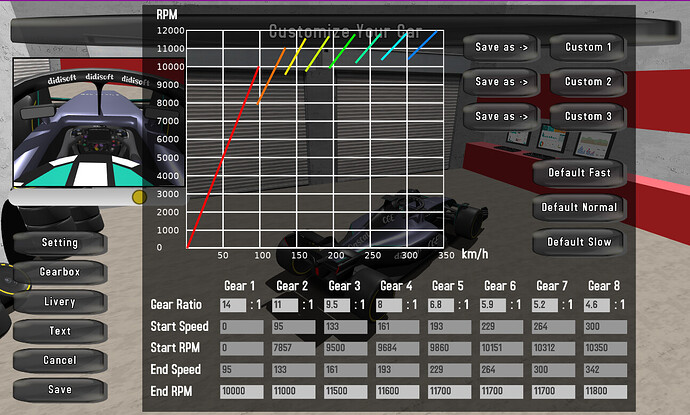Click Gear 5 Start RPM value 9860
690x415 pixels.
449,348
